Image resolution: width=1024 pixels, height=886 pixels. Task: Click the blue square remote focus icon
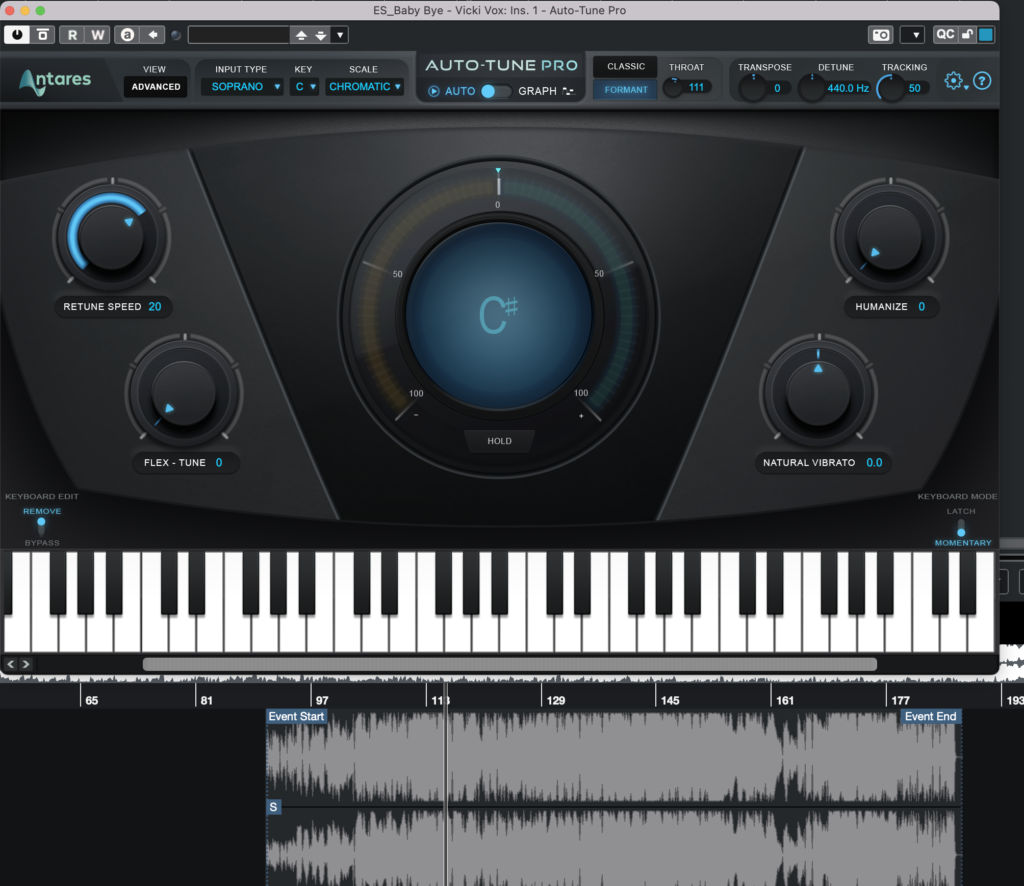(x=986, y=34)
